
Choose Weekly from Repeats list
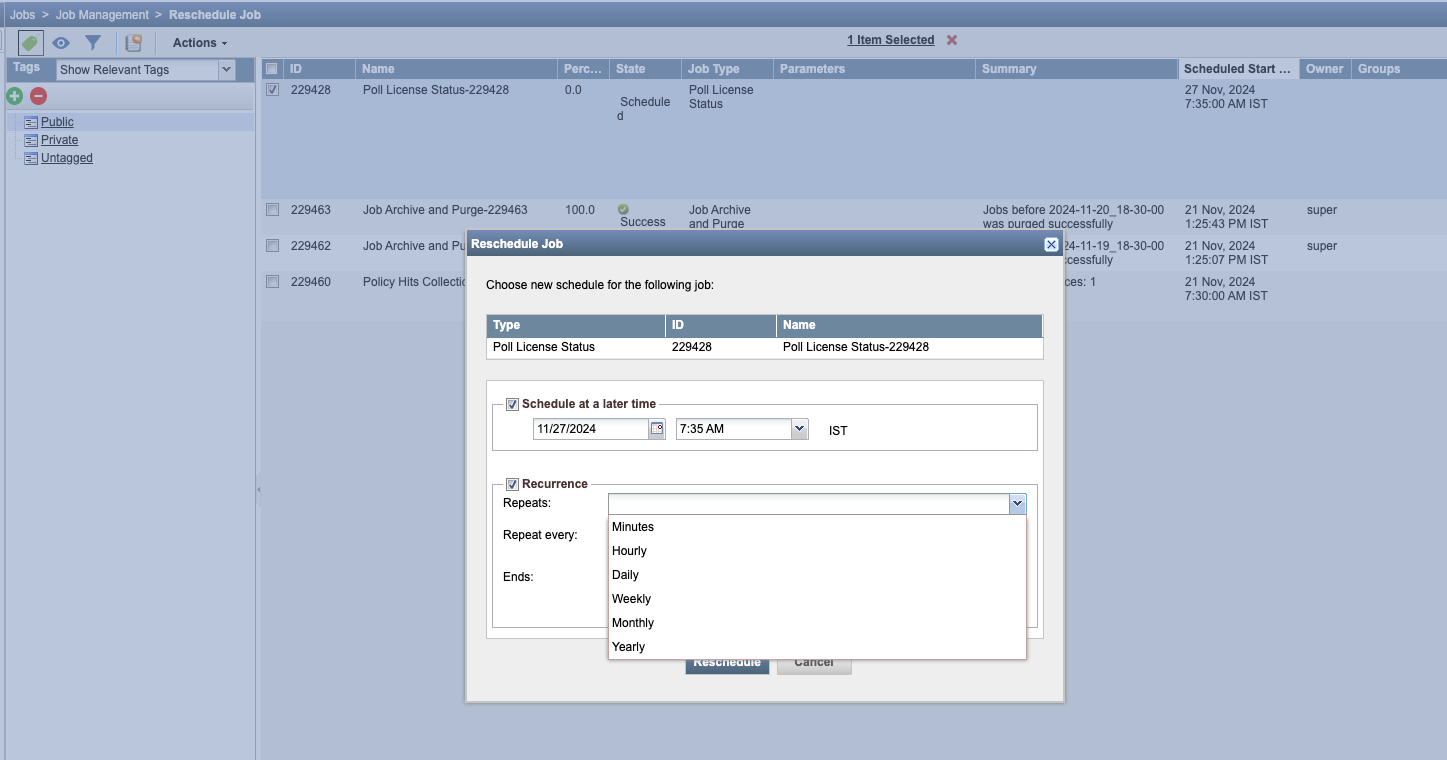[x=817, y=599]
